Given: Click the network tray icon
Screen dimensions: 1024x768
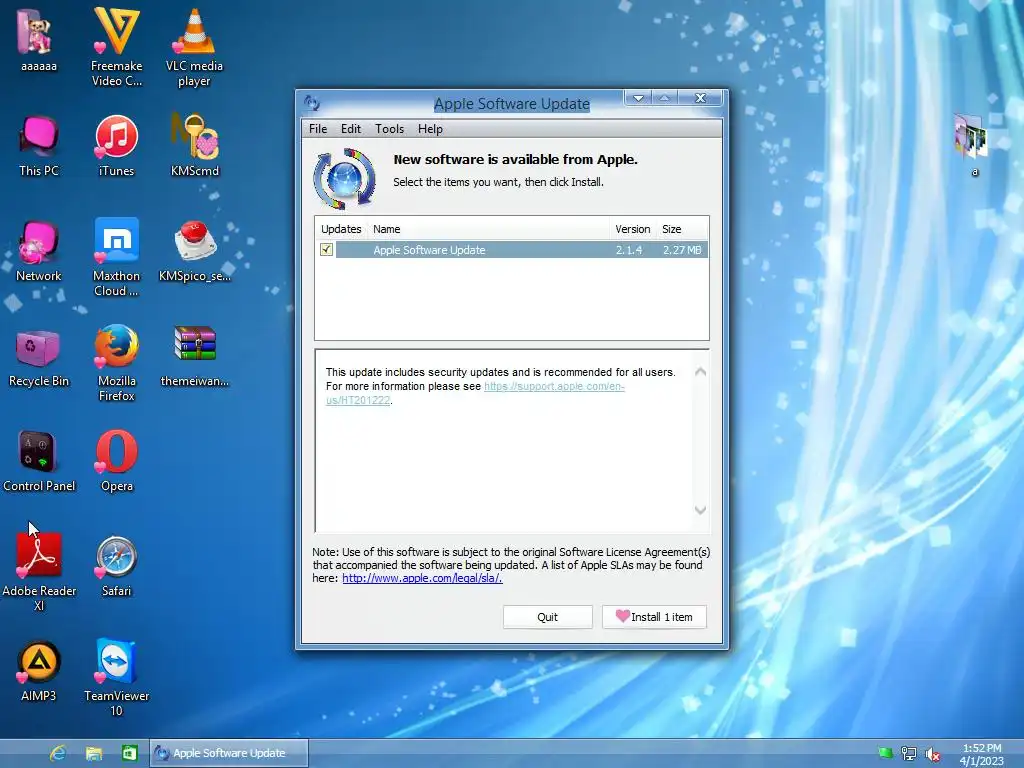Looking at the screenshot, I should tap(908, 754).
